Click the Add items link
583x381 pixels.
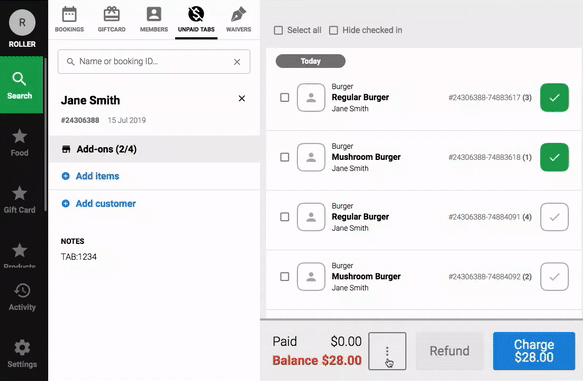(x=97, y=176)
